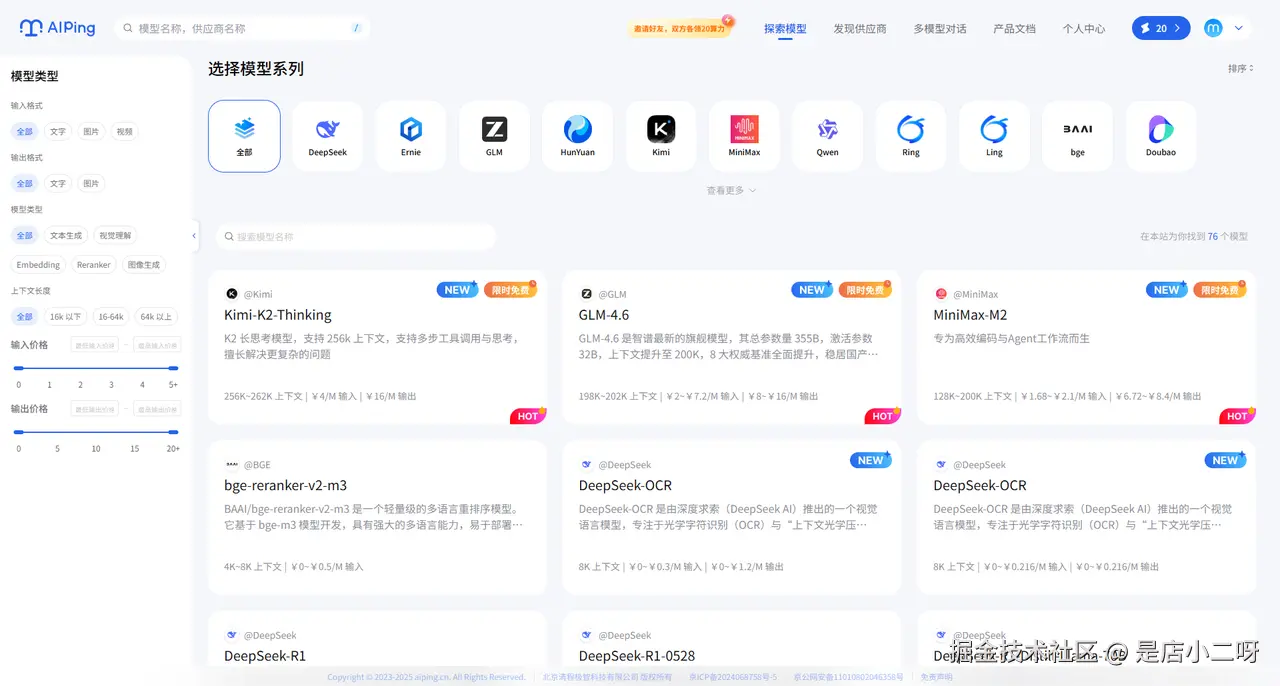Select 16-64k context length filter
1280x686 pixels.
point(110,317)
